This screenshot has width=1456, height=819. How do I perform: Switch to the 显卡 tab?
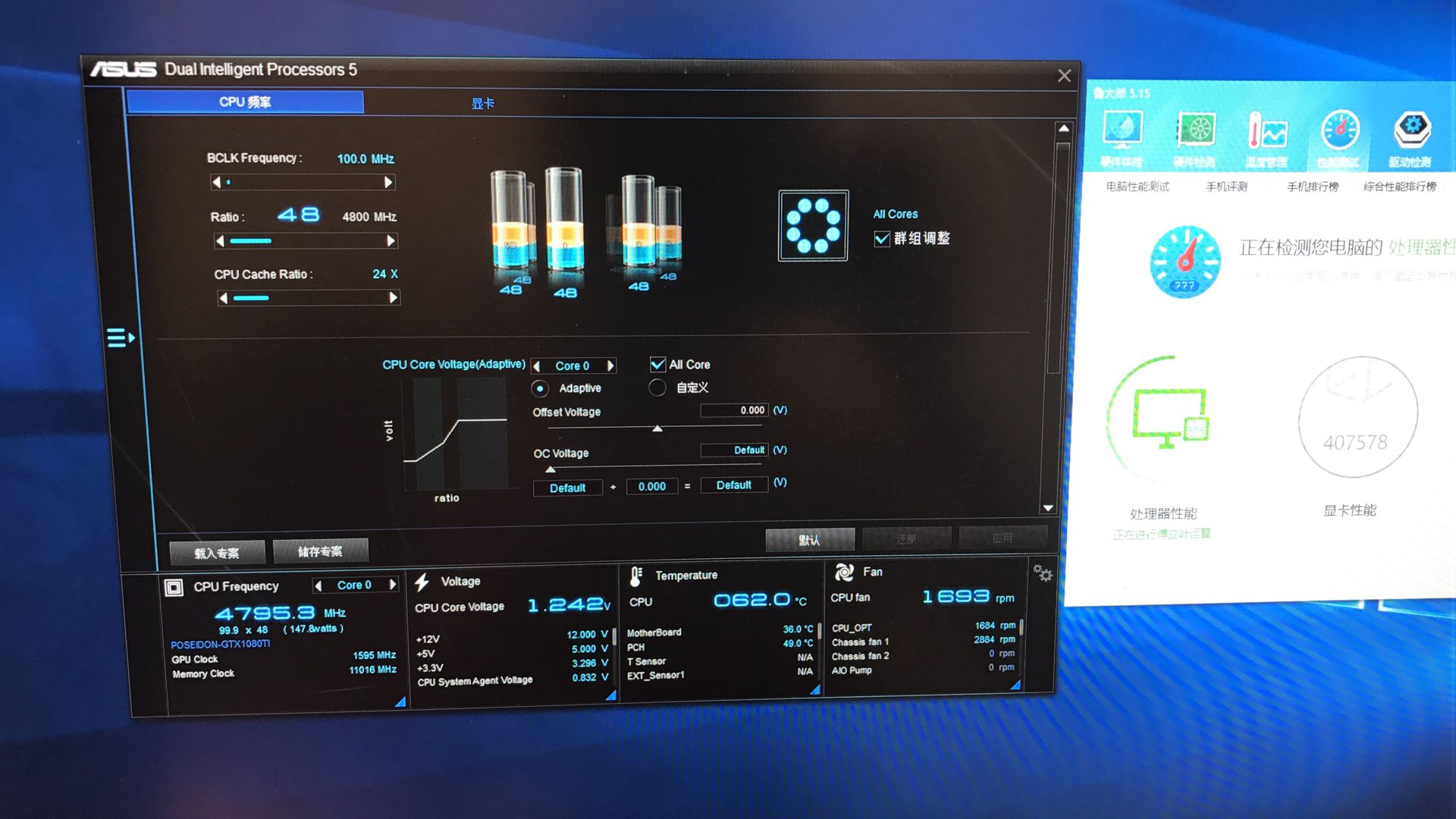[x=483, y=103]
